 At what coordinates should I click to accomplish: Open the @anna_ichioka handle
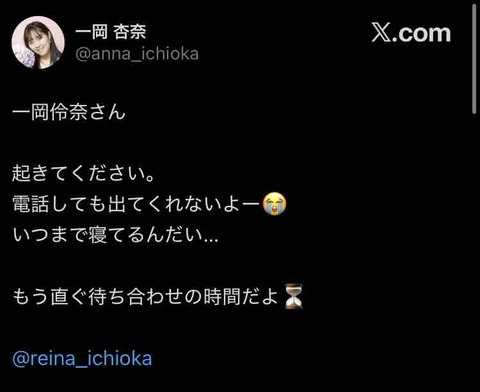coord(137,54)
